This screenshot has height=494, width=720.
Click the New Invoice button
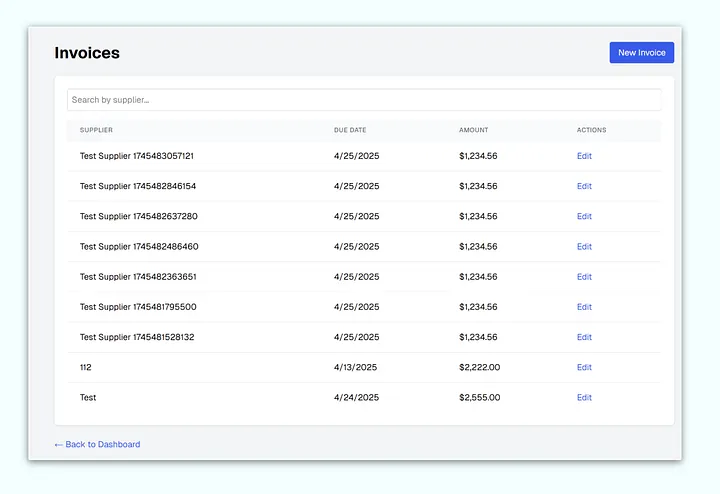tap(641, 53)
